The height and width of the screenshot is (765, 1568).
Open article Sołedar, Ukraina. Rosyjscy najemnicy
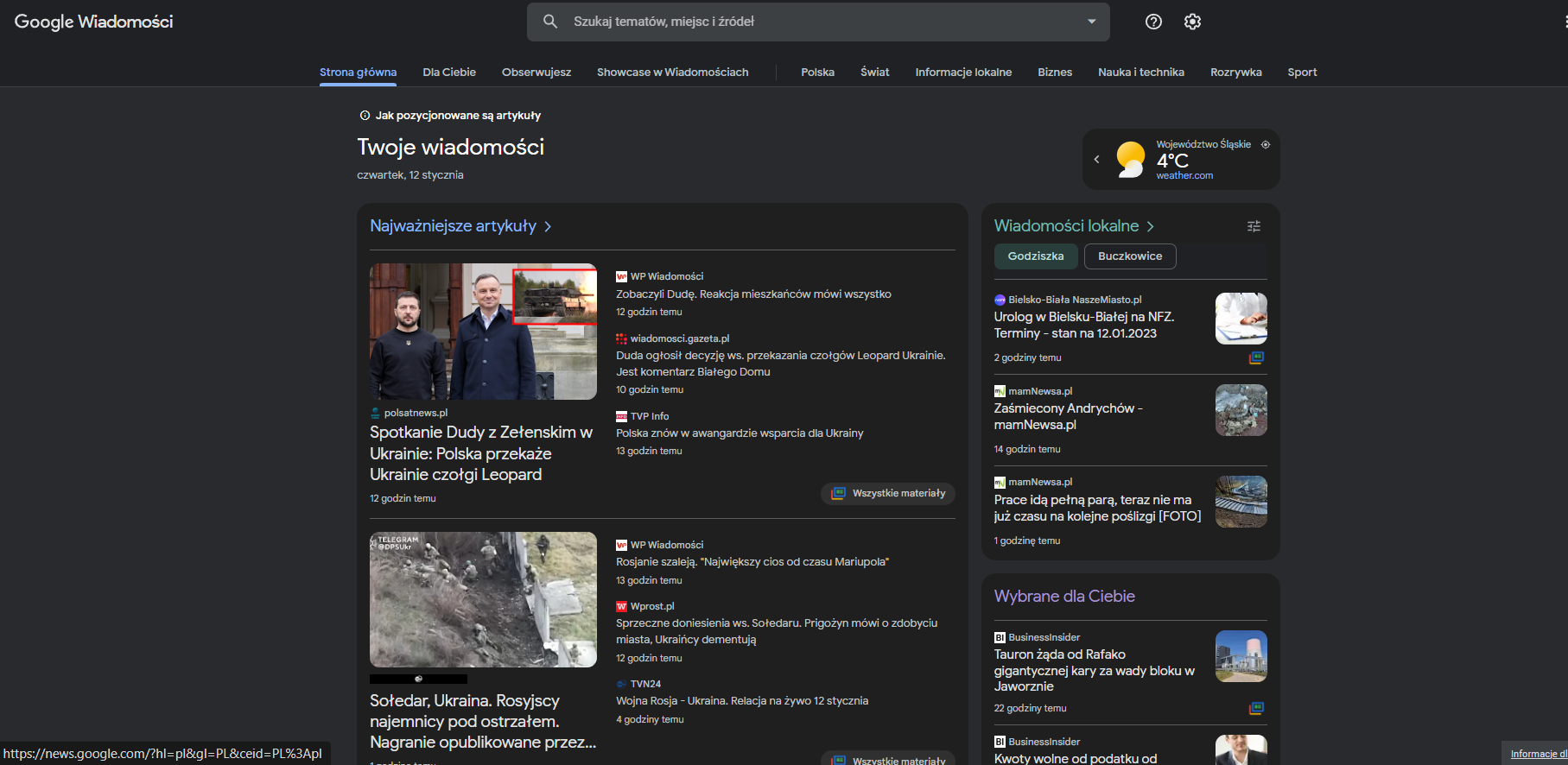pos(483,722)
